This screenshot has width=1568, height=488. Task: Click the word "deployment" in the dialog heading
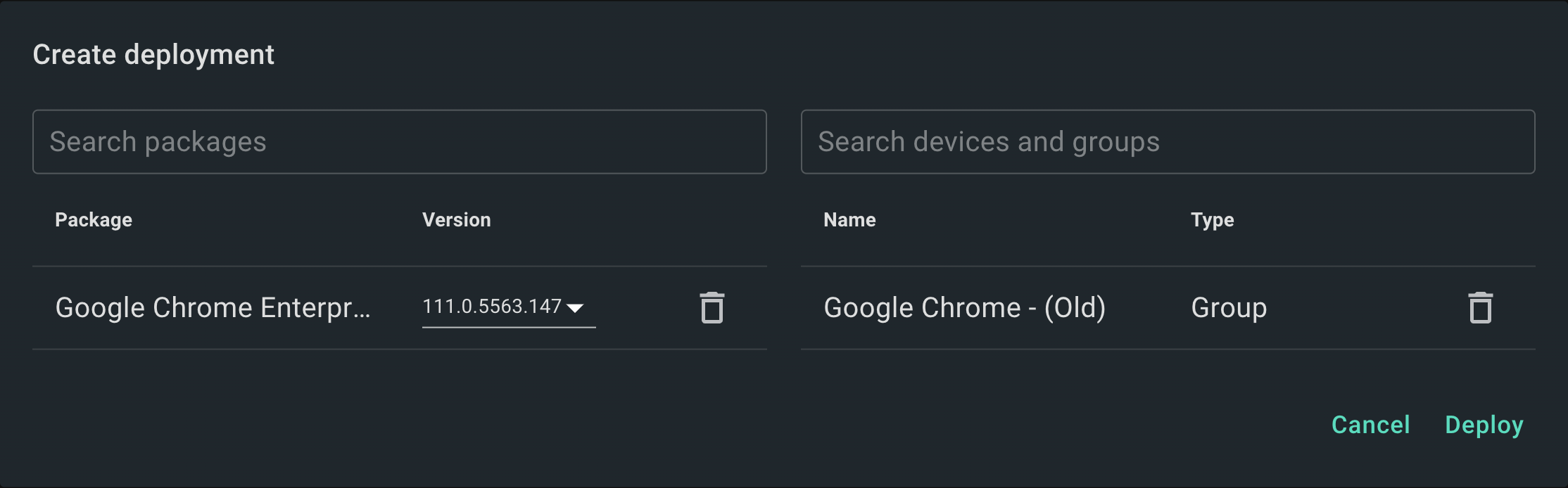[x=199, y=55]
